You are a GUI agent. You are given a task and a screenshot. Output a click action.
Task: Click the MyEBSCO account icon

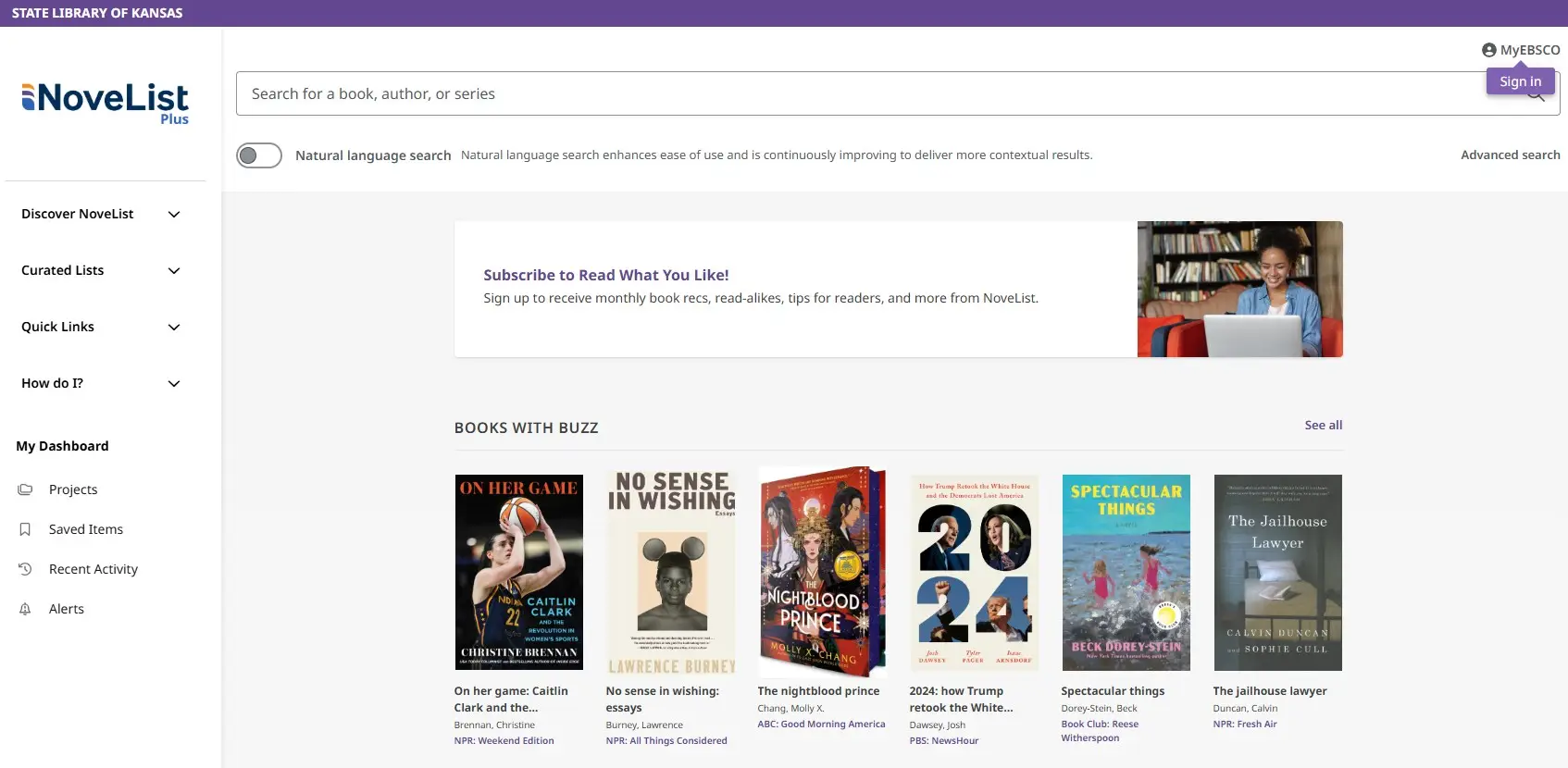coord(1488,50)
